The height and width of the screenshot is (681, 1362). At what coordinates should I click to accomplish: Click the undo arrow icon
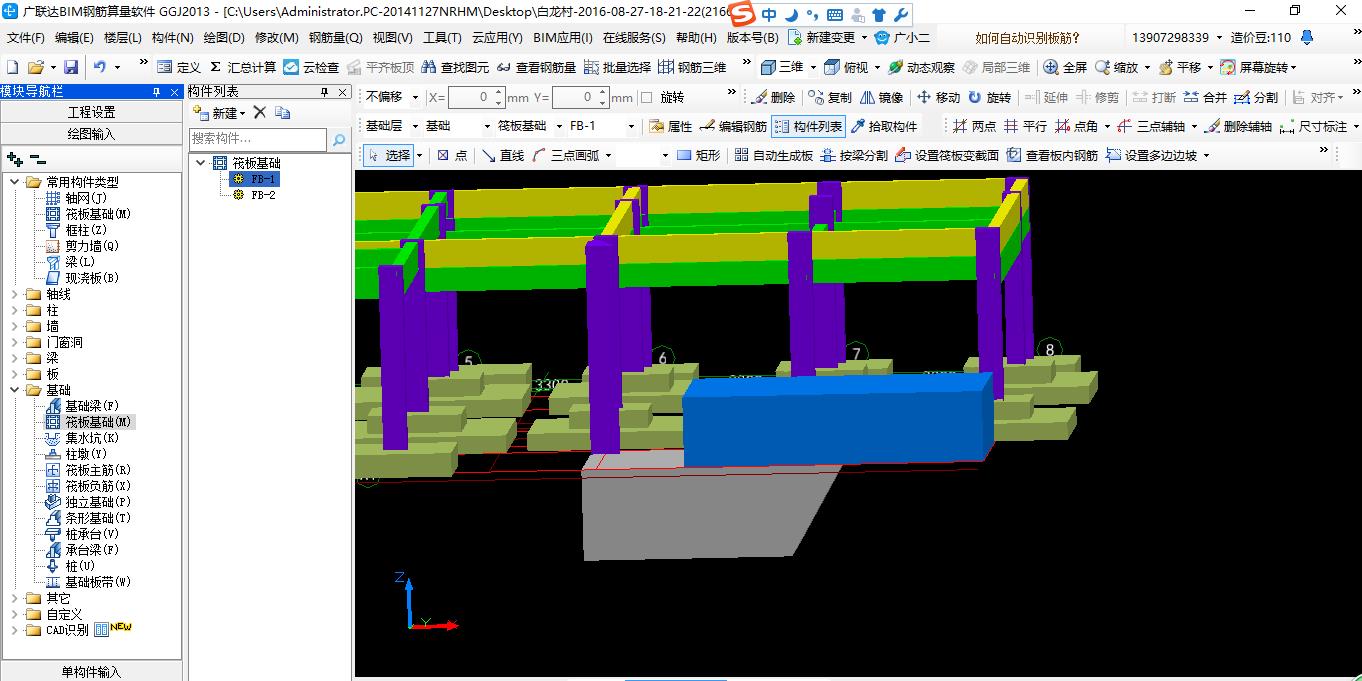coord(100,67)
